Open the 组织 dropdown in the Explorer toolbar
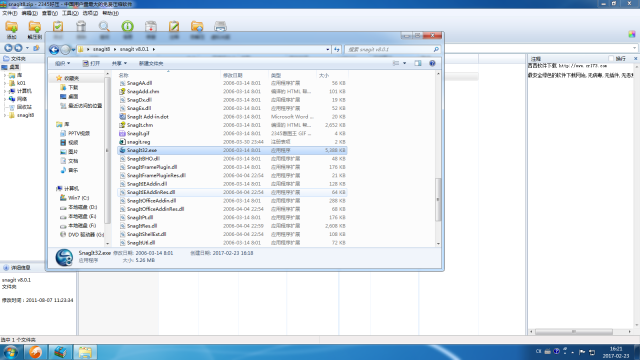 click(62, 63)
